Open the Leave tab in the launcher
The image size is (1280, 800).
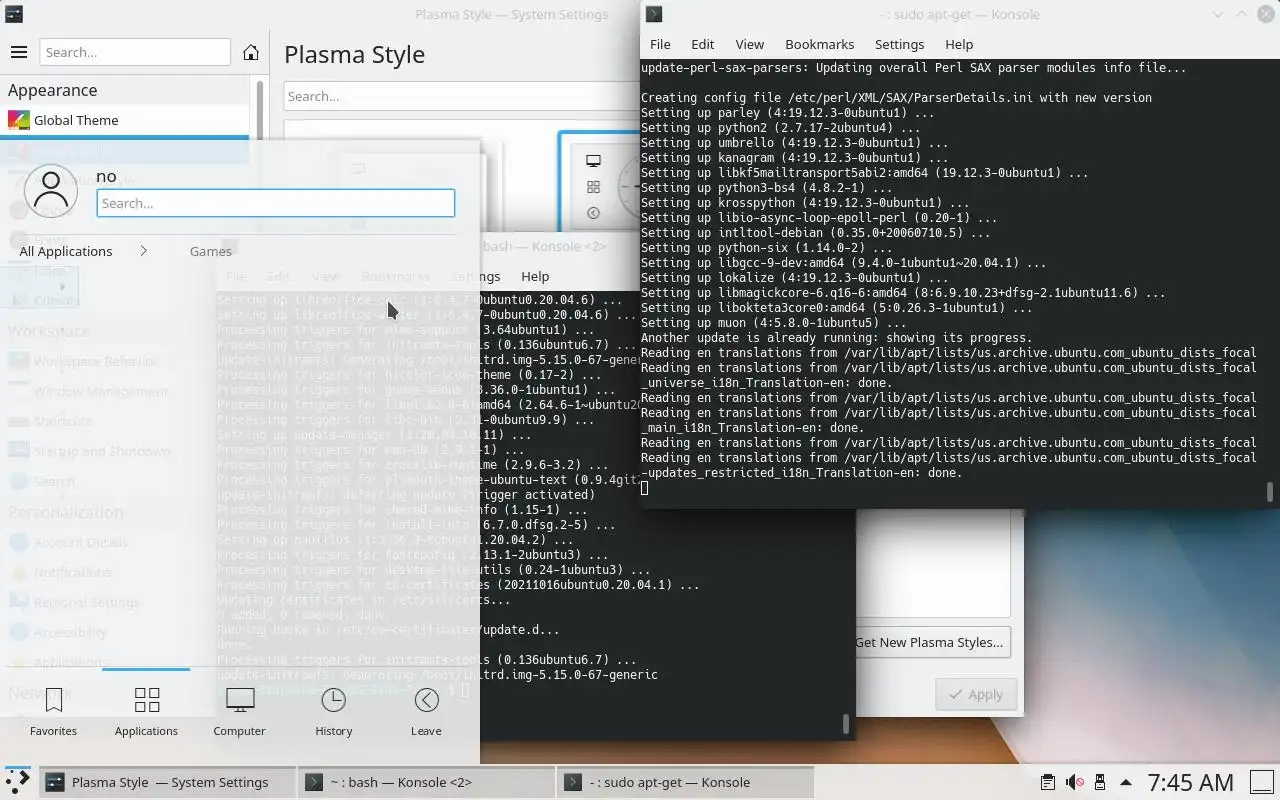pos(426,712)
